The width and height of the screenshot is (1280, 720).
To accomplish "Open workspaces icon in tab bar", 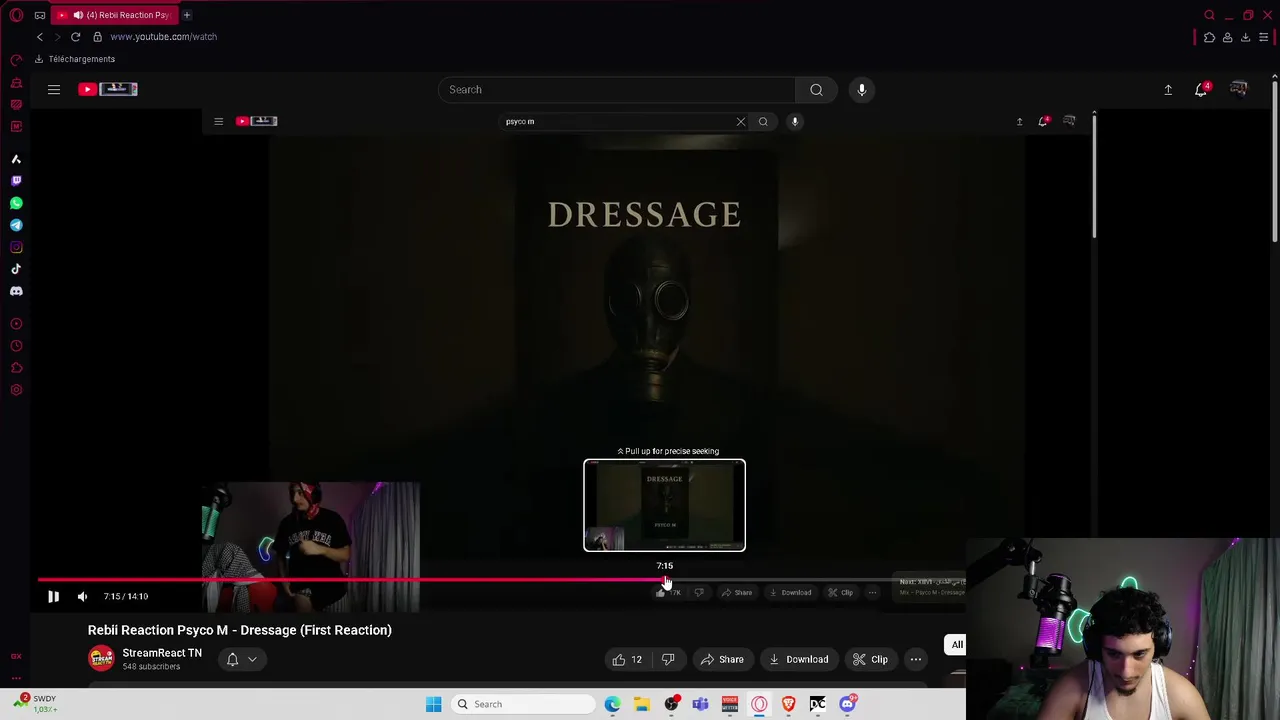I will click(x=40, y=15).
